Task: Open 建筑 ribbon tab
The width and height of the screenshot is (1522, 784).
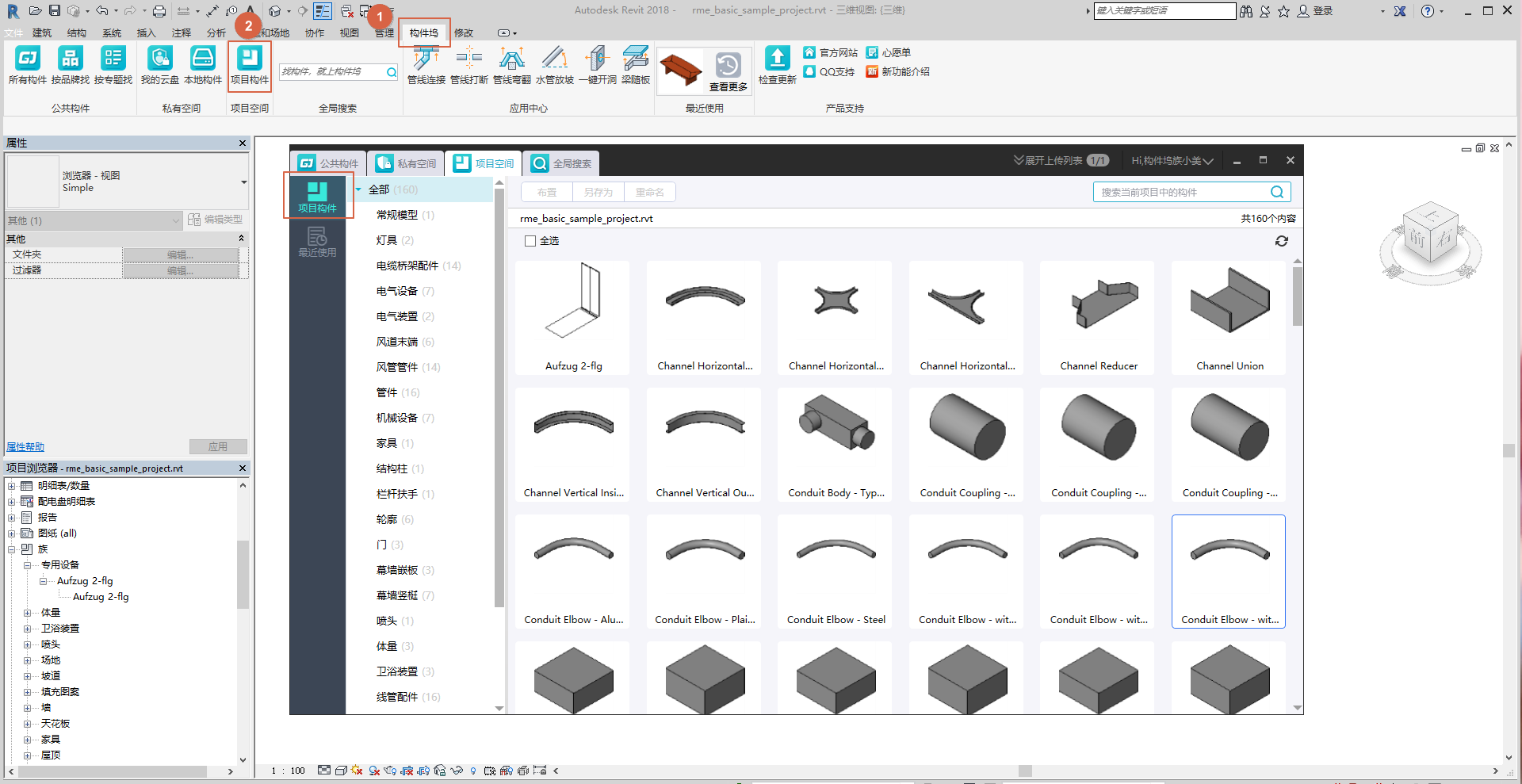Action: [42, 33]
